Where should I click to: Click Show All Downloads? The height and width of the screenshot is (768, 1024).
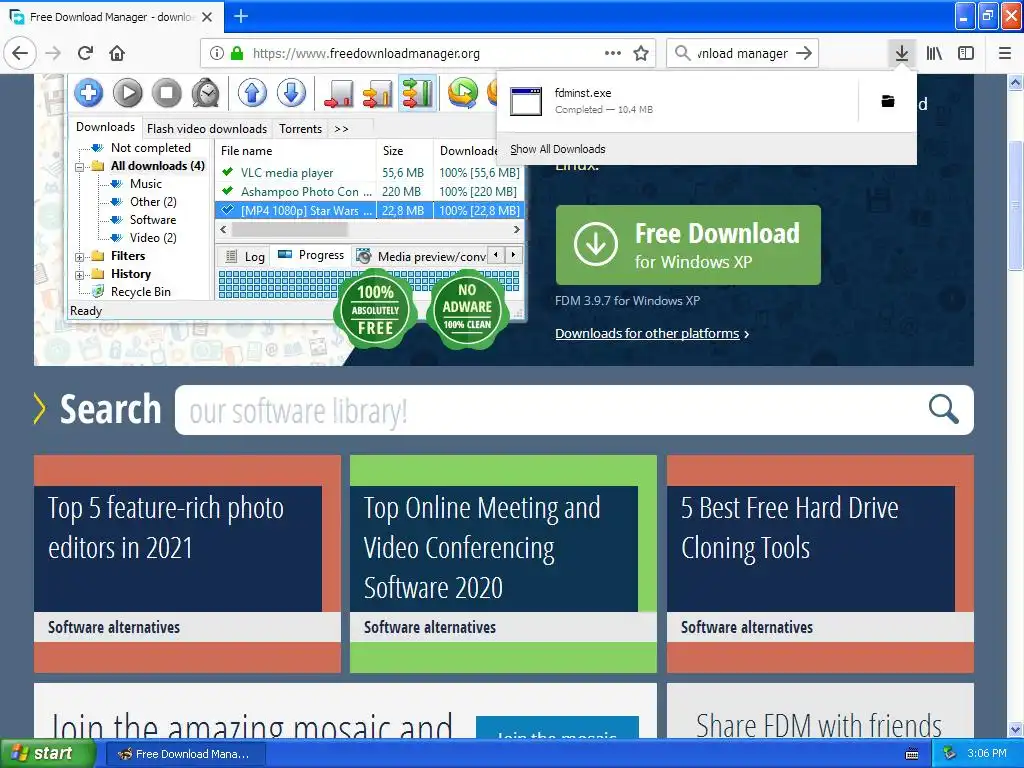coord(558,149)
